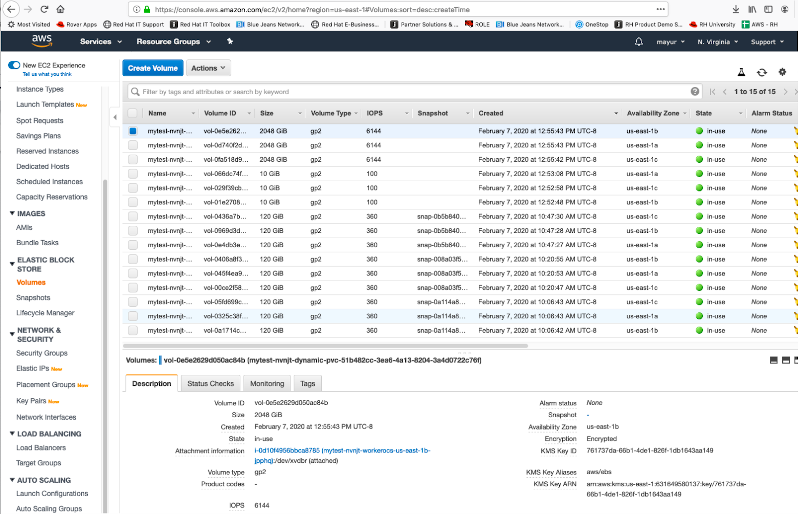Screen dimensions: 800x514
Task: Switch to the Description tab
Action: [x=152, y=383]
